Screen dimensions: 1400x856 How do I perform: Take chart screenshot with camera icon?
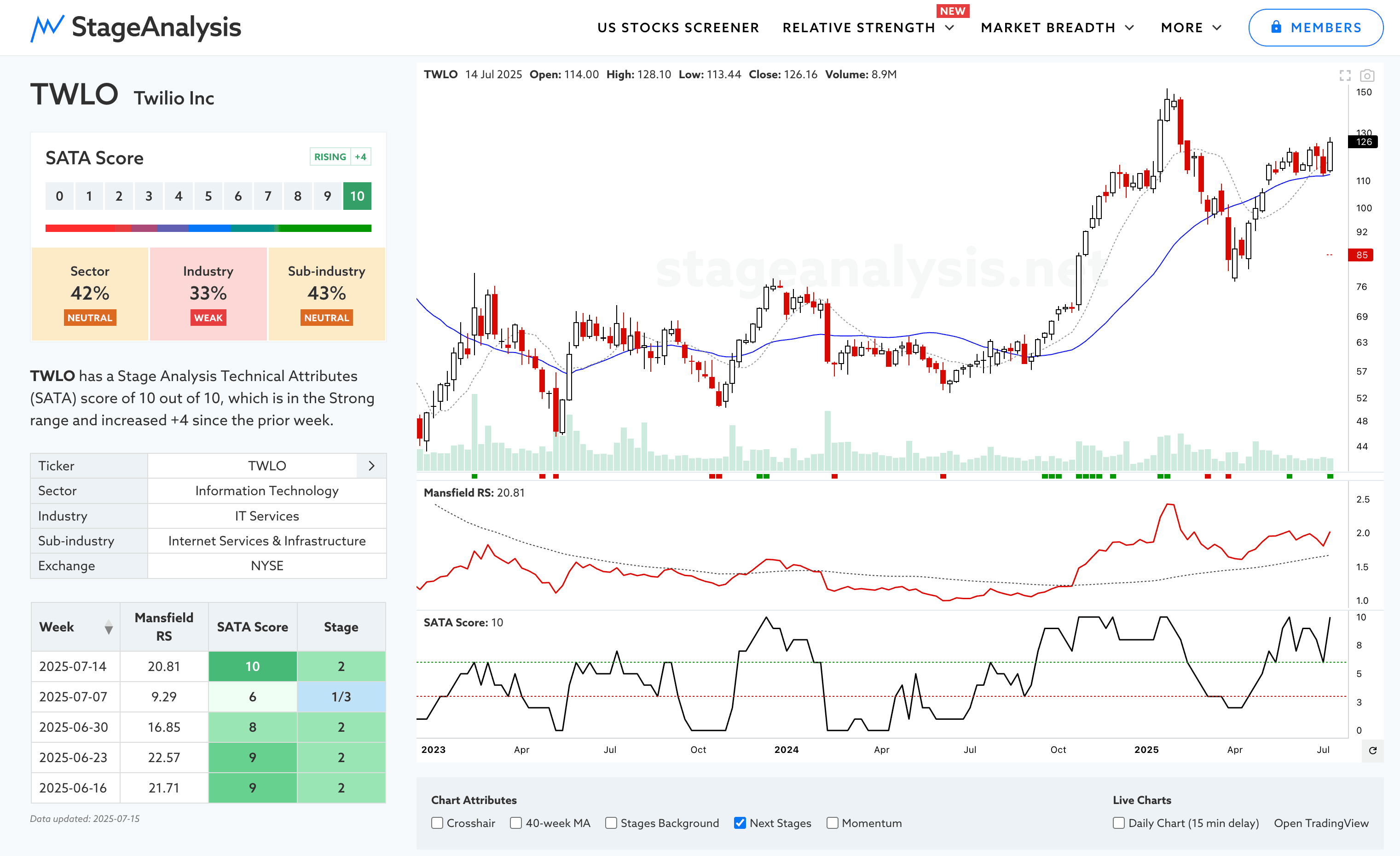pos(1367,75)
